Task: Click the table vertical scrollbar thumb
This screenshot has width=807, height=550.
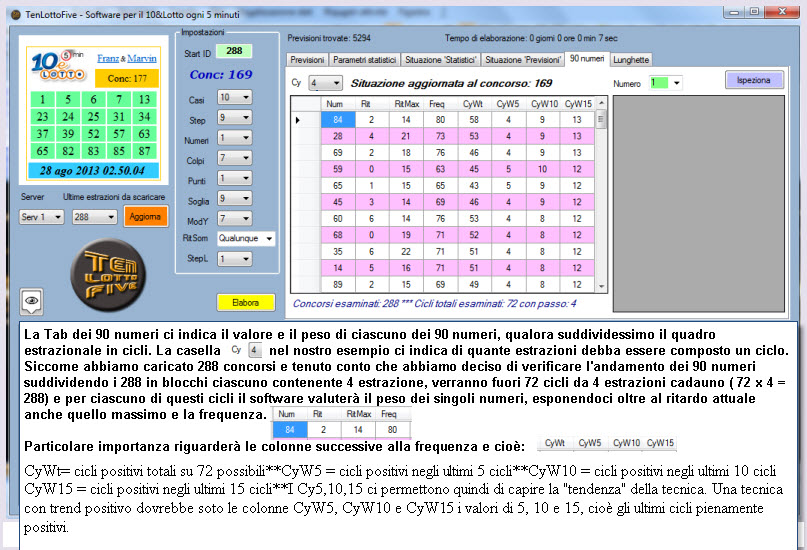Action: point(601,120)
